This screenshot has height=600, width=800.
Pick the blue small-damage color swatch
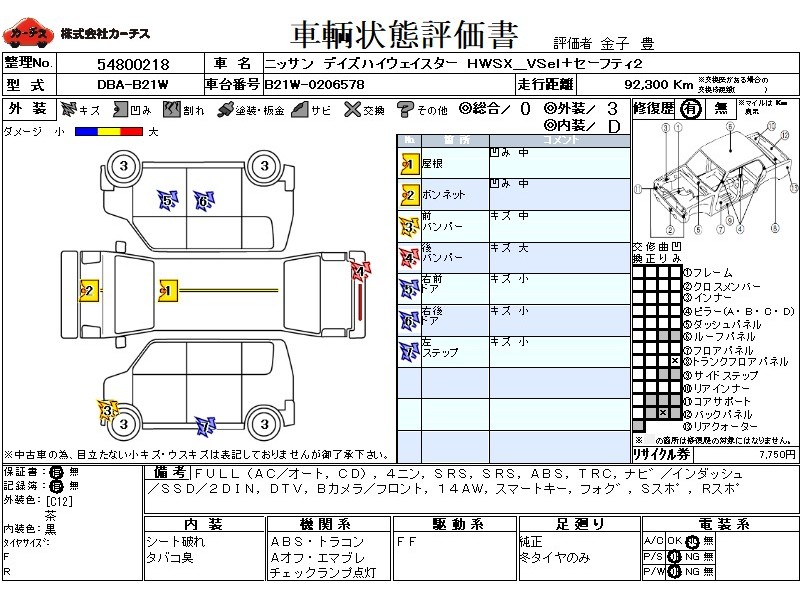pyautogui.click(x=86, y=132)
